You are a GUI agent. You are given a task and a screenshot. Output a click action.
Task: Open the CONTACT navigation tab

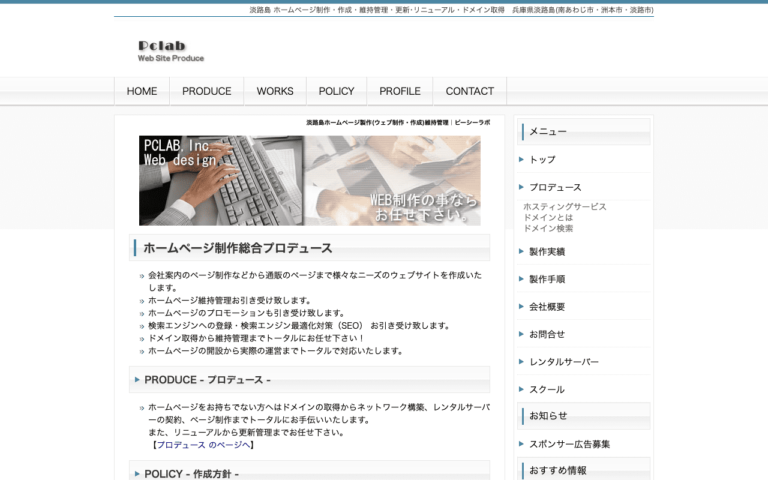pos(470,91)
